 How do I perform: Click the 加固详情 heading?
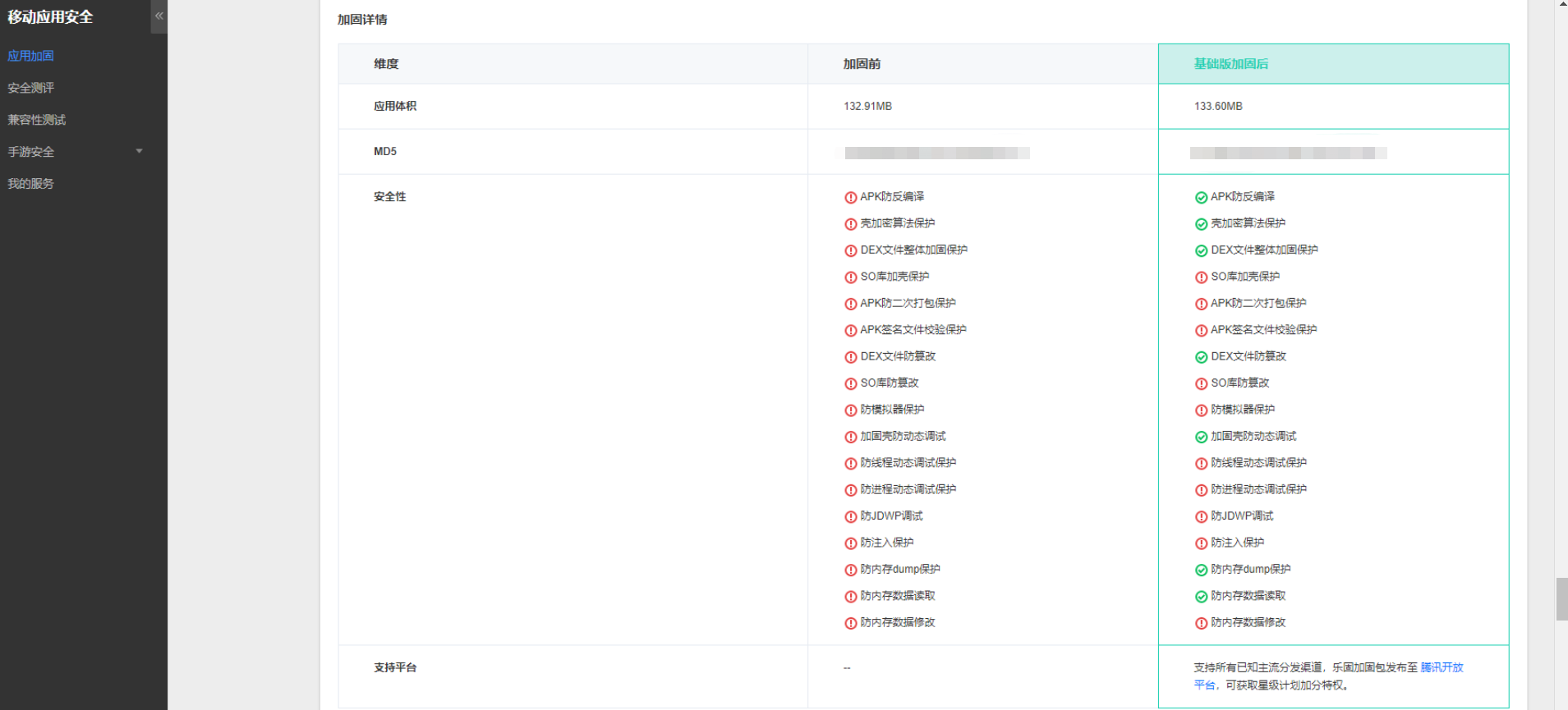[x=362, y=20]
